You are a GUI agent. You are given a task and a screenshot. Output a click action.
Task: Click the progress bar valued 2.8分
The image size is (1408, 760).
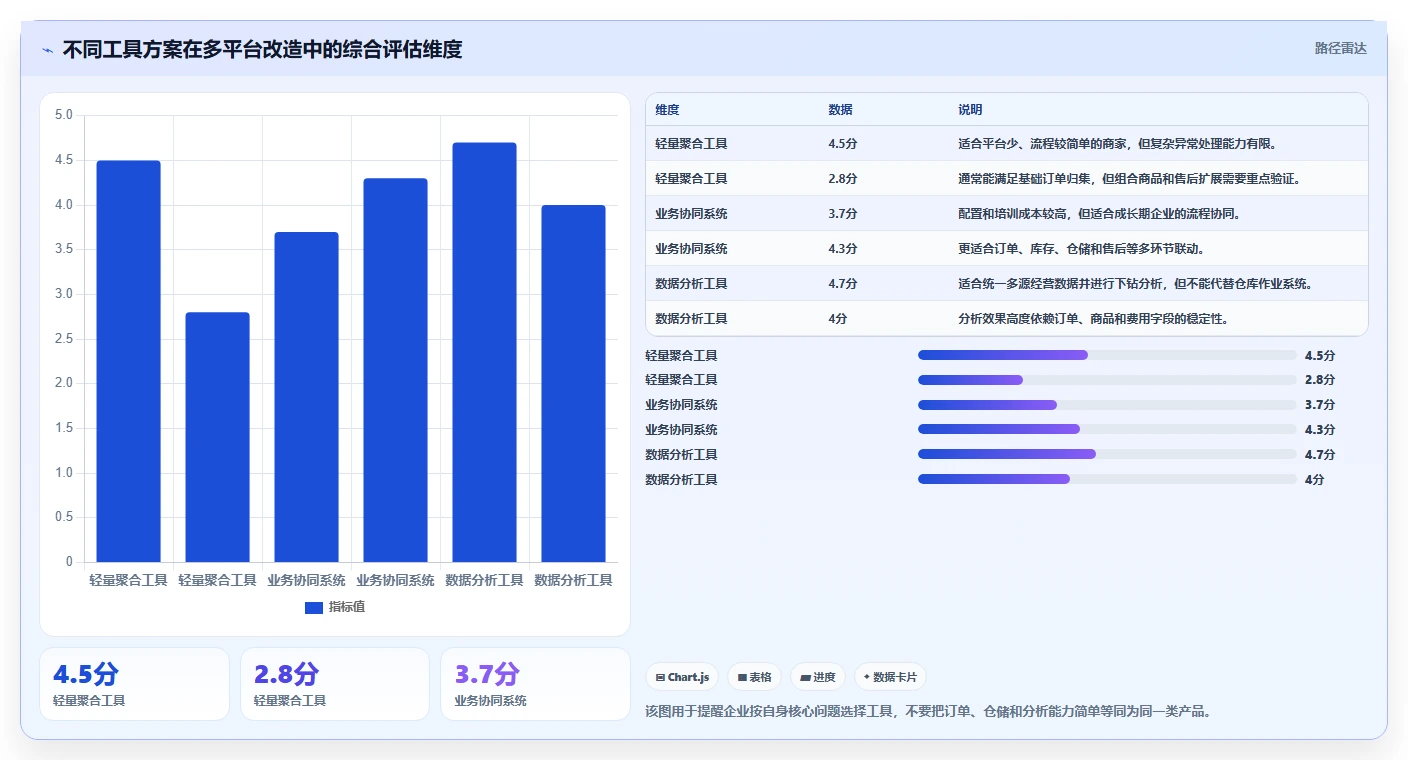coord(1107,380)
